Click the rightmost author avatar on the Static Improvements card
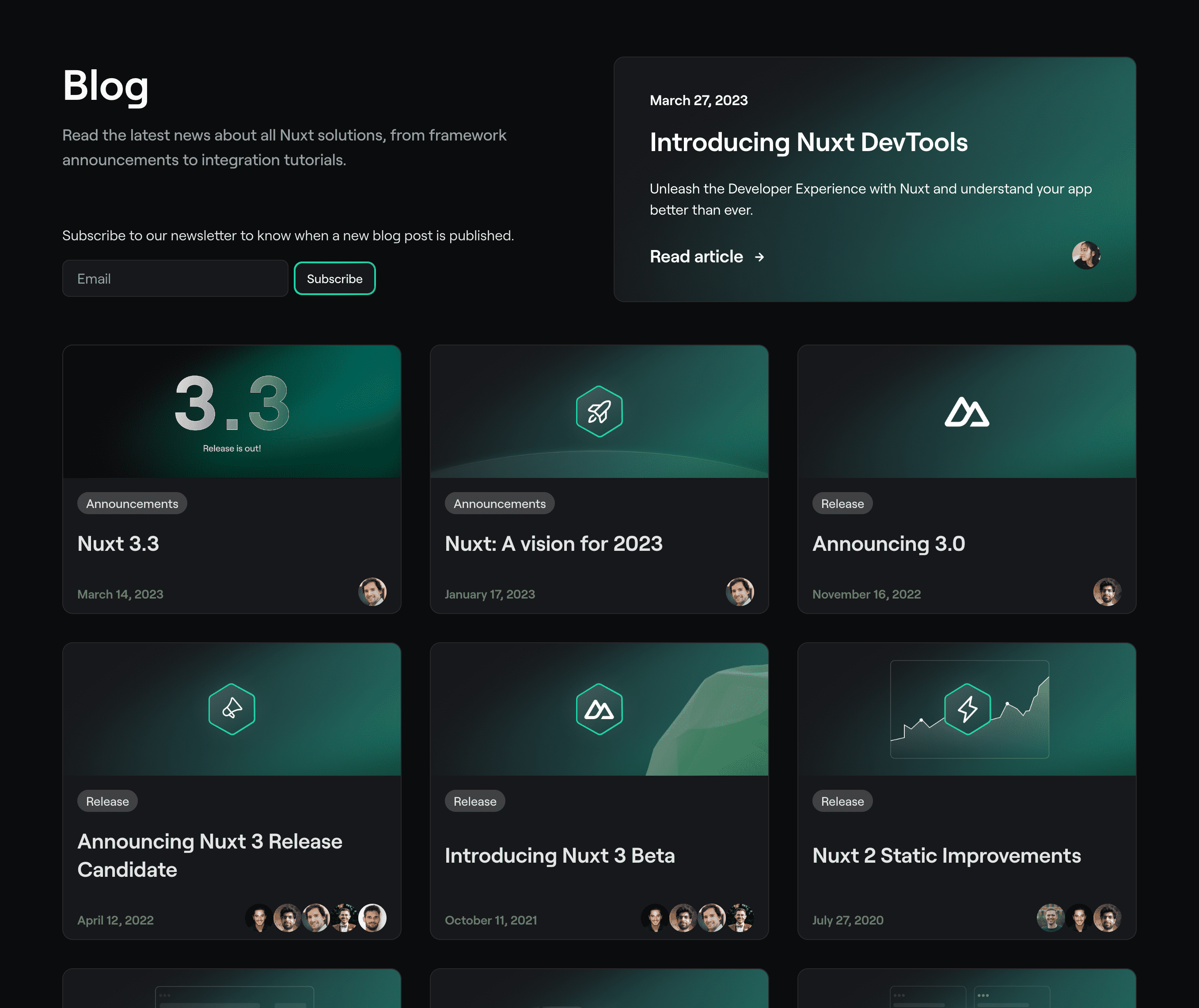 tap(1107, 918)
